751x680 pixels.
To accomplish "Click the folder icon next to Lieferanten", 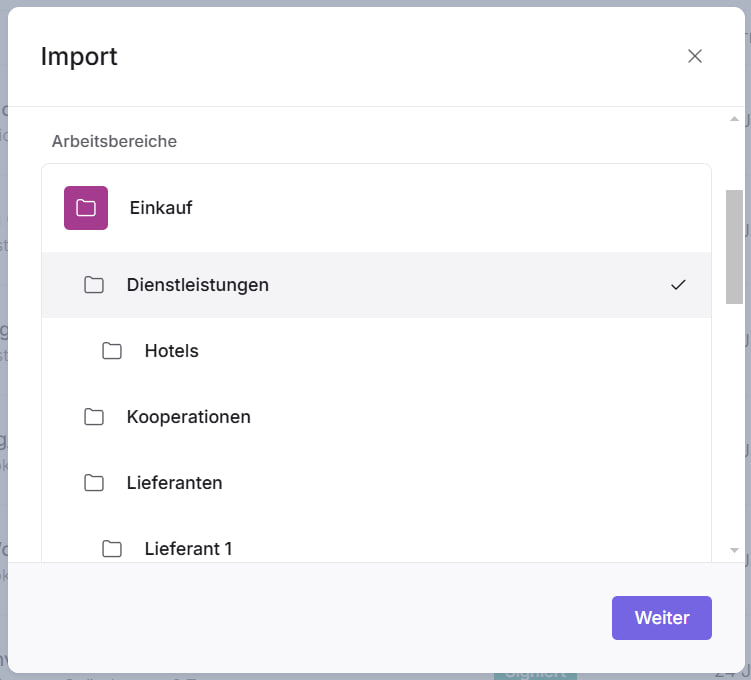I will pyautogui.click(x=94, y=483).
